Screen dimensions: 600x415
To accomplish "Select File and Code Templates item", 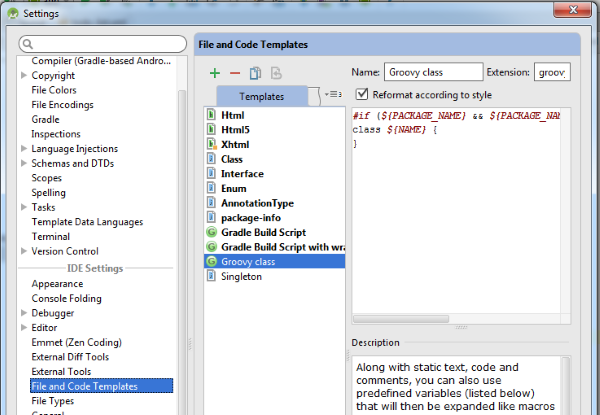I will (x=101, y=386).
